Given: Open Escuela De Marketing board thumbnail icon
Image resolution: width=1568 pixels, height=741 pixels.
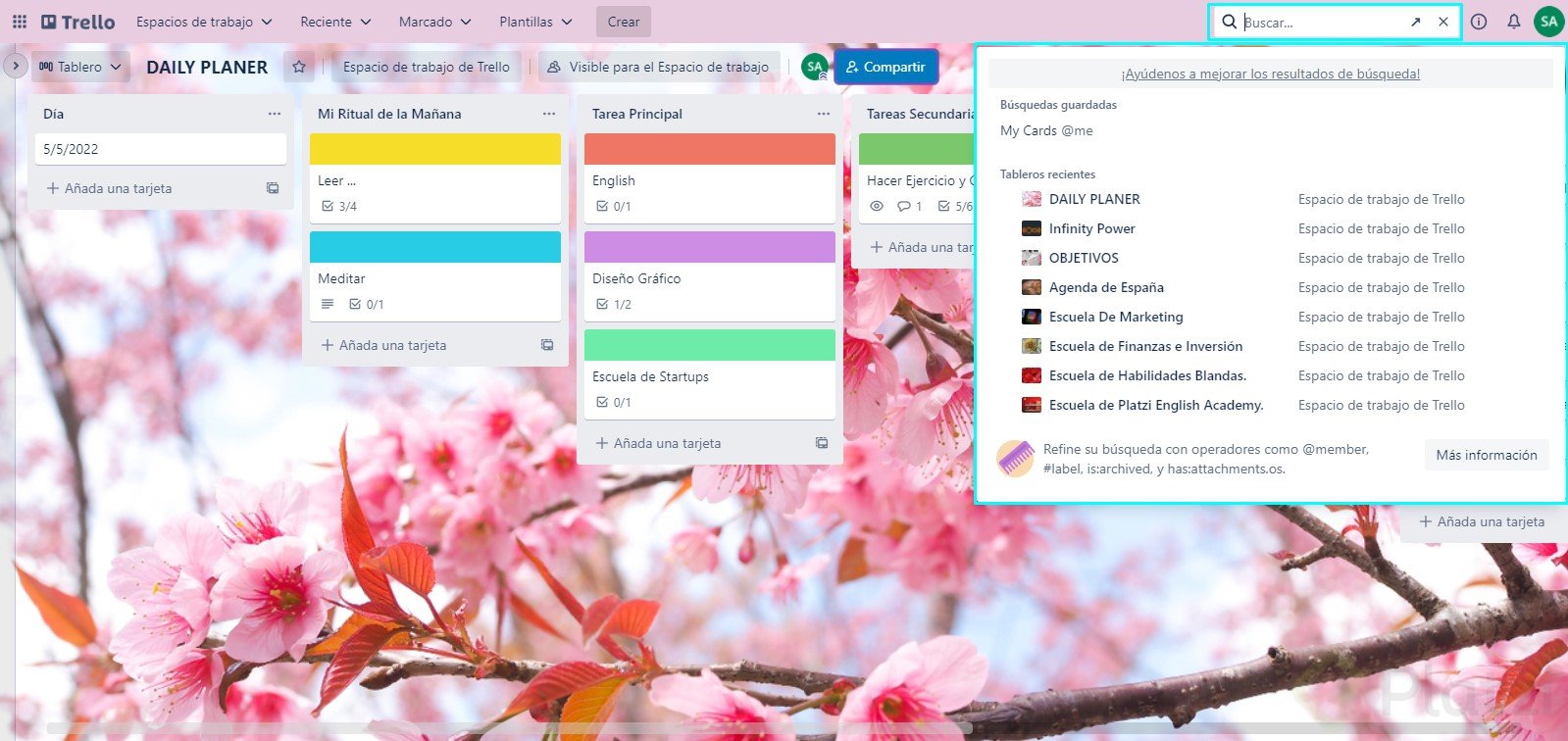Looking at the screenshot, I should 1032,317.
